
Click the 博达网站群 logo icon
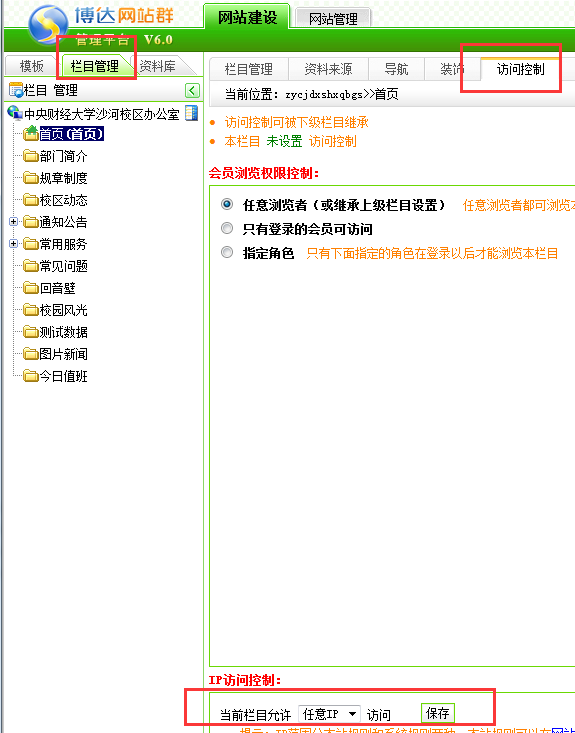click(x=48, y=24)
